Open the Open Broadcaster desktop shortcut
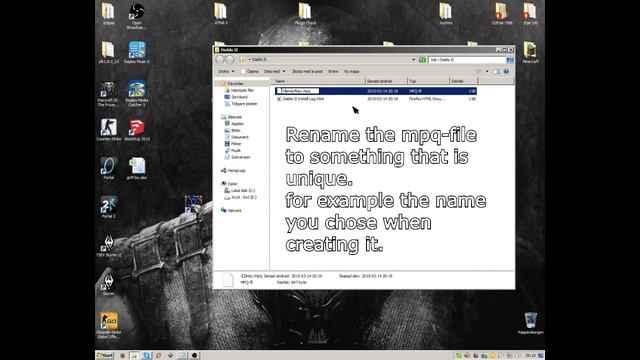640x360 pixels. 137,16
